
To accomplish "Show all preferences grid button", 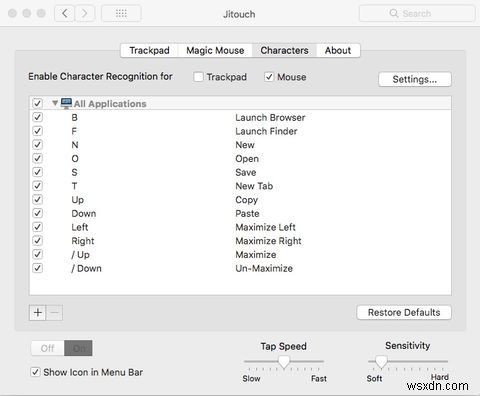I will click(121, 13).
